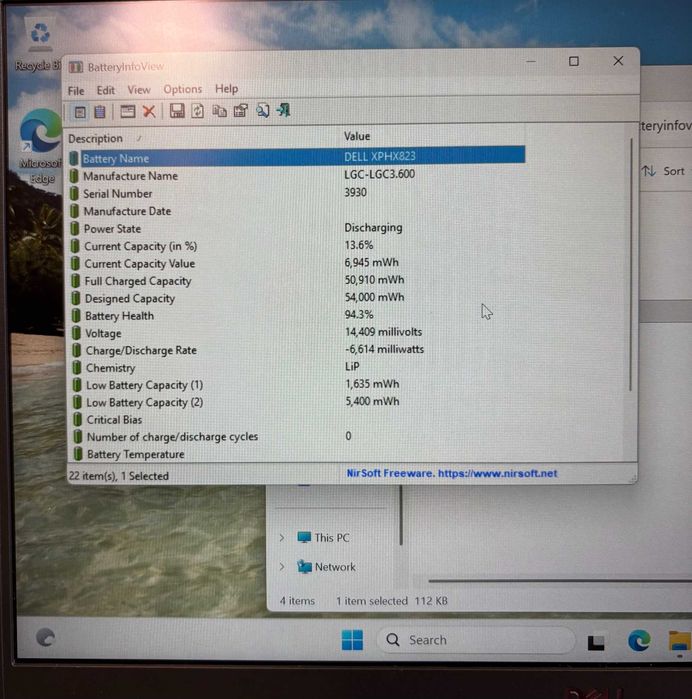The height and width of the screenshot is (699, 692).
Task: Select the Battery Temperature row
Action: click(297, 454)
